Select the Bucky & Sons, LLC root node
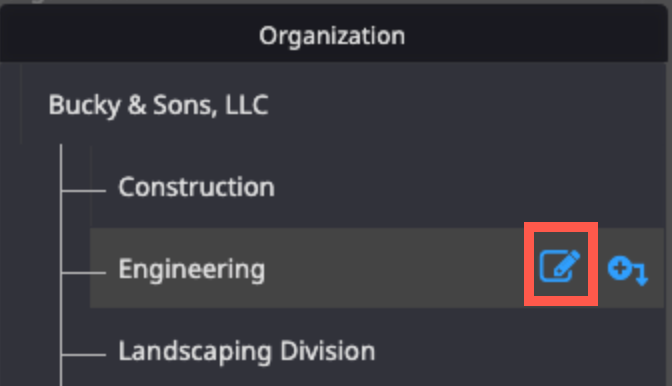This screenshot has height=386, width=672. 158,105
